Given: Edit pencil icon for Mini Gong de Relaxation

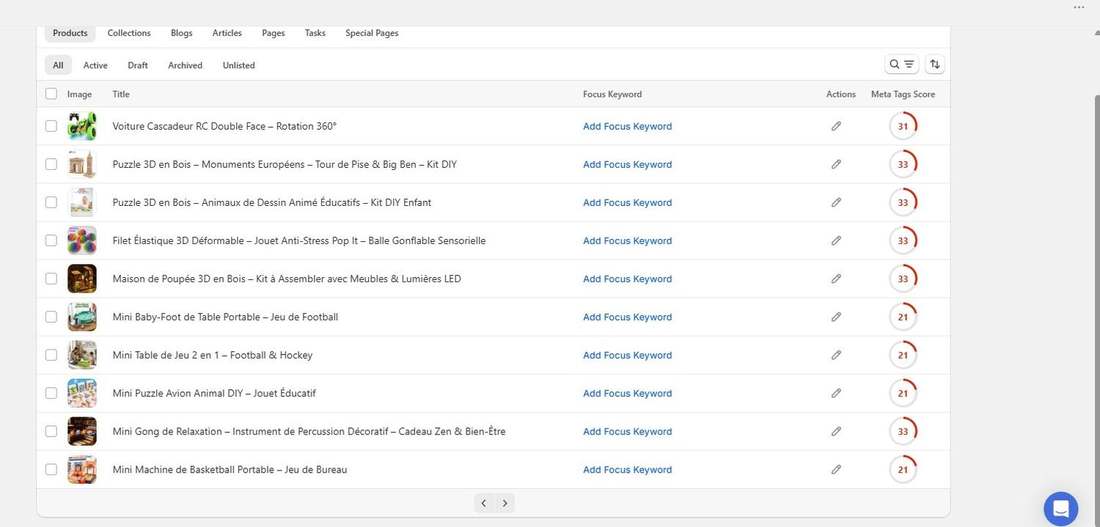Looking at the screenshot, I should click(836, 432).
